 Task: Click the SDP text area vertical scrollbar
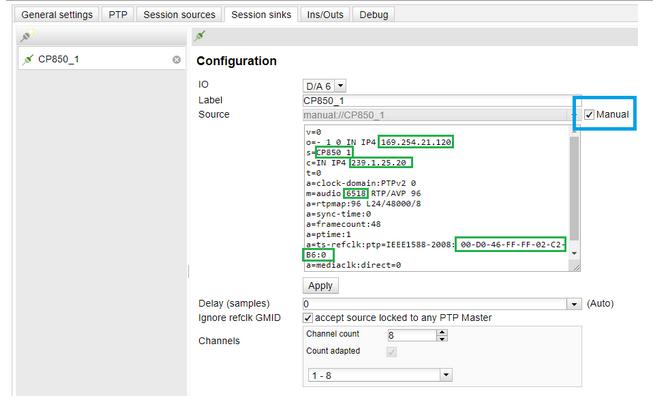tap(573, 190)
